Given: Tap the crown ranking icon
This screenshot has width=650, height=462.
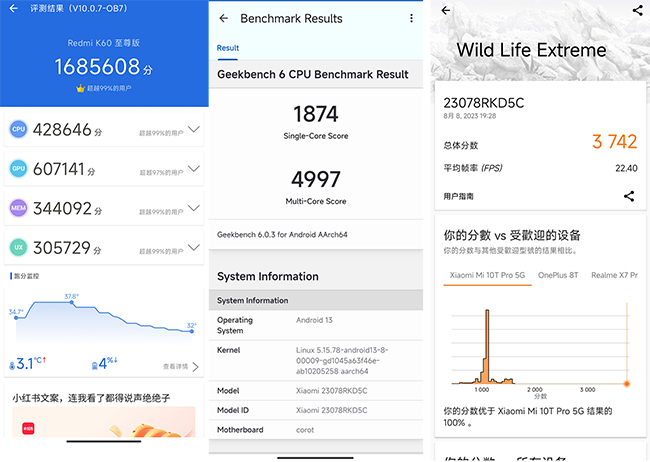Looking at the screenshot, I should coord(80,88).
